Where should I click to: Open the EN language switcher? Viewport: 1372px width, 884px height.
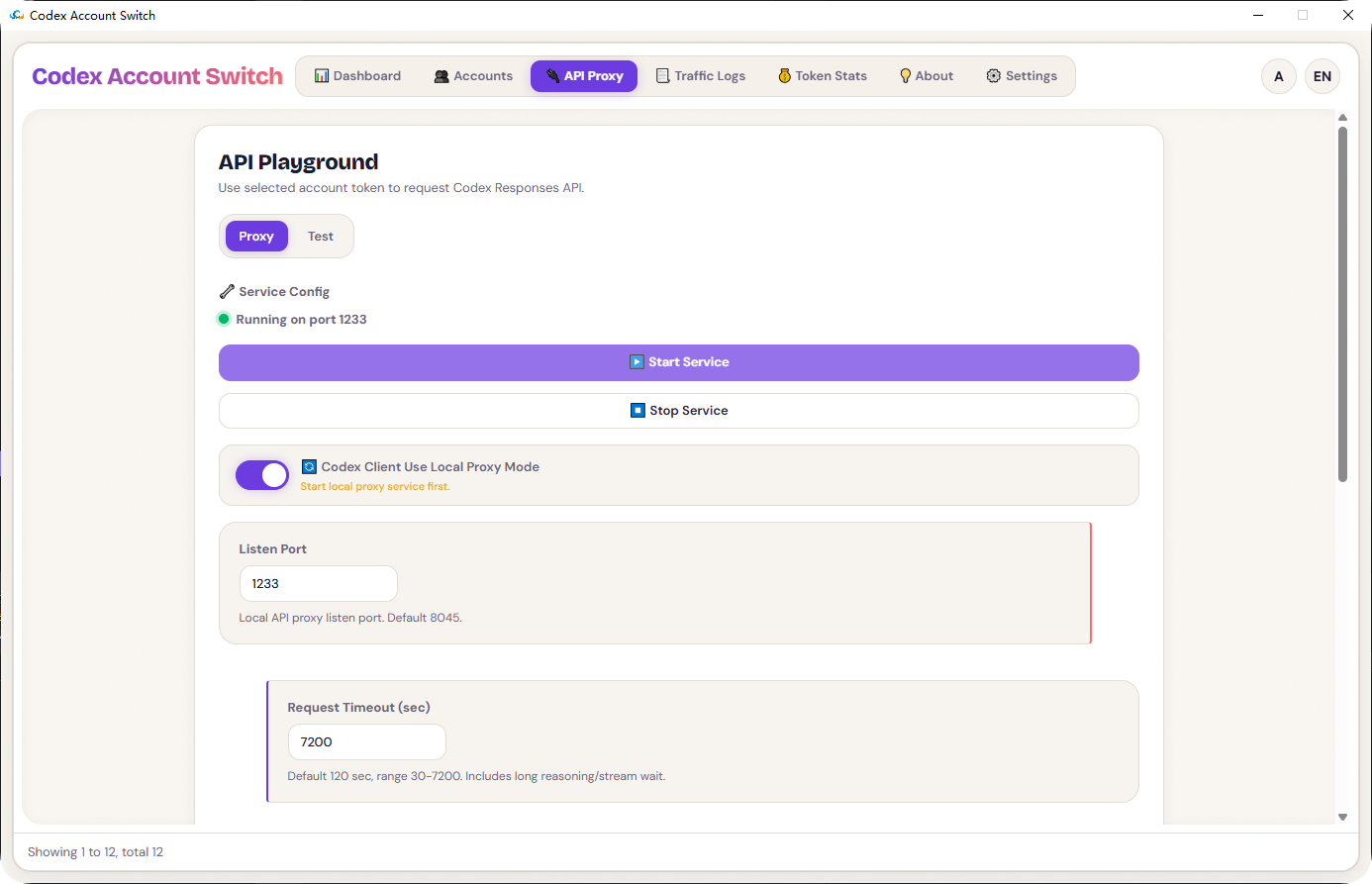coord(1323,75)
